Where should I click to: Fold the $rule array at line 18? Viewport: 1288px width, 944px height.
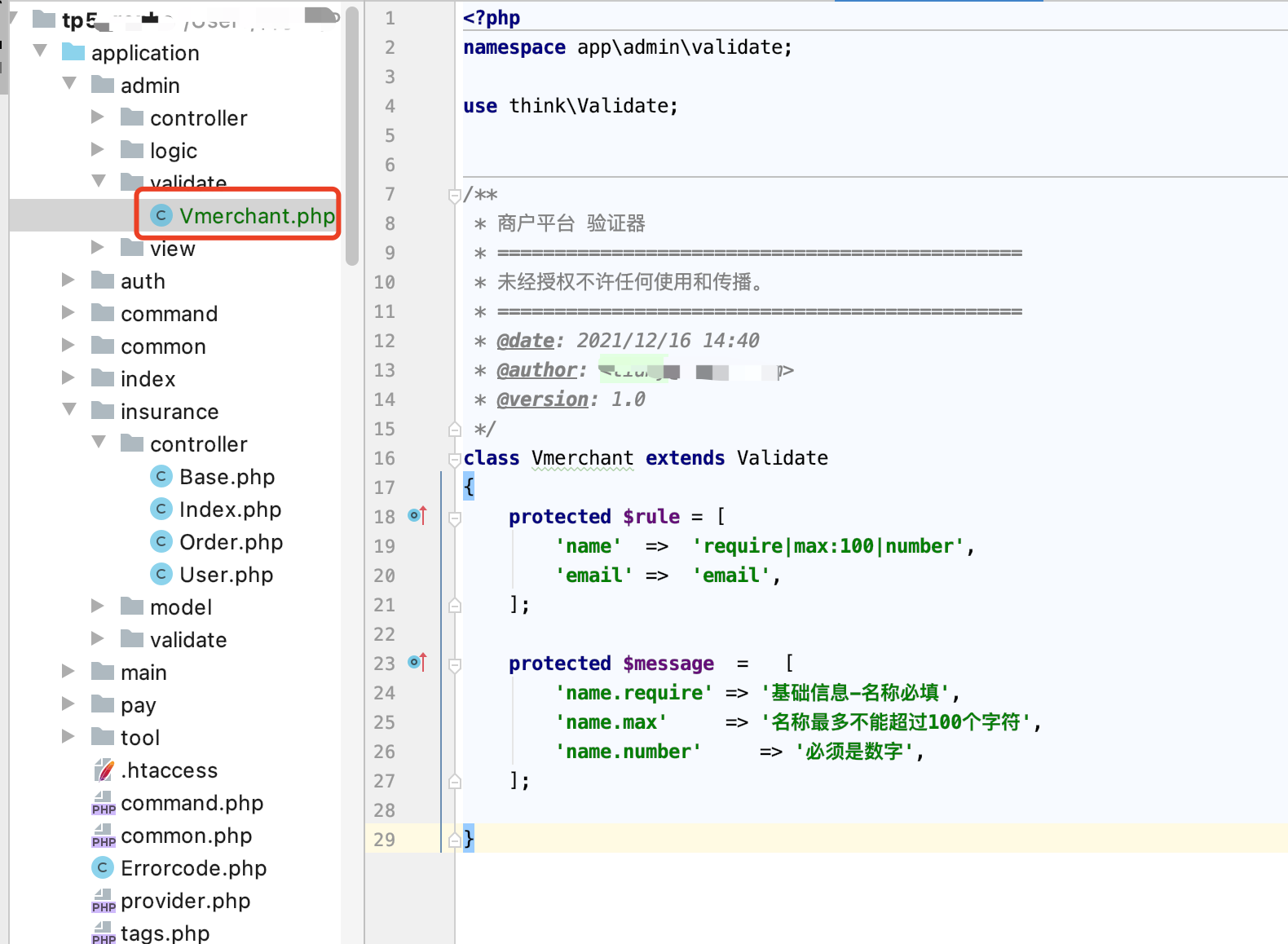coord(455,518)
